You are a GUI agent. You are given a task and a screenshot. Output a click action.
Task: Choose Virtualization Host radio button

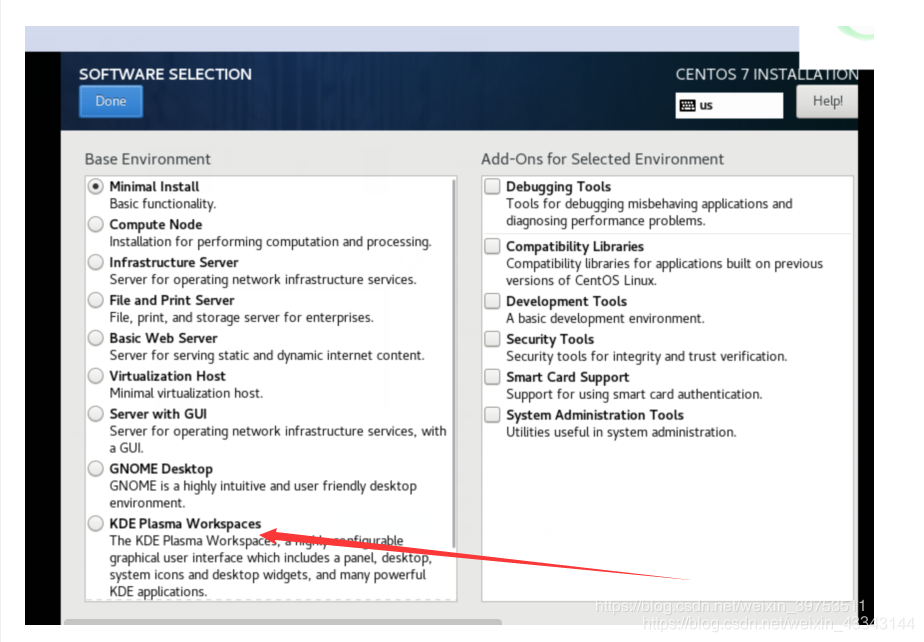coord(95,376)
